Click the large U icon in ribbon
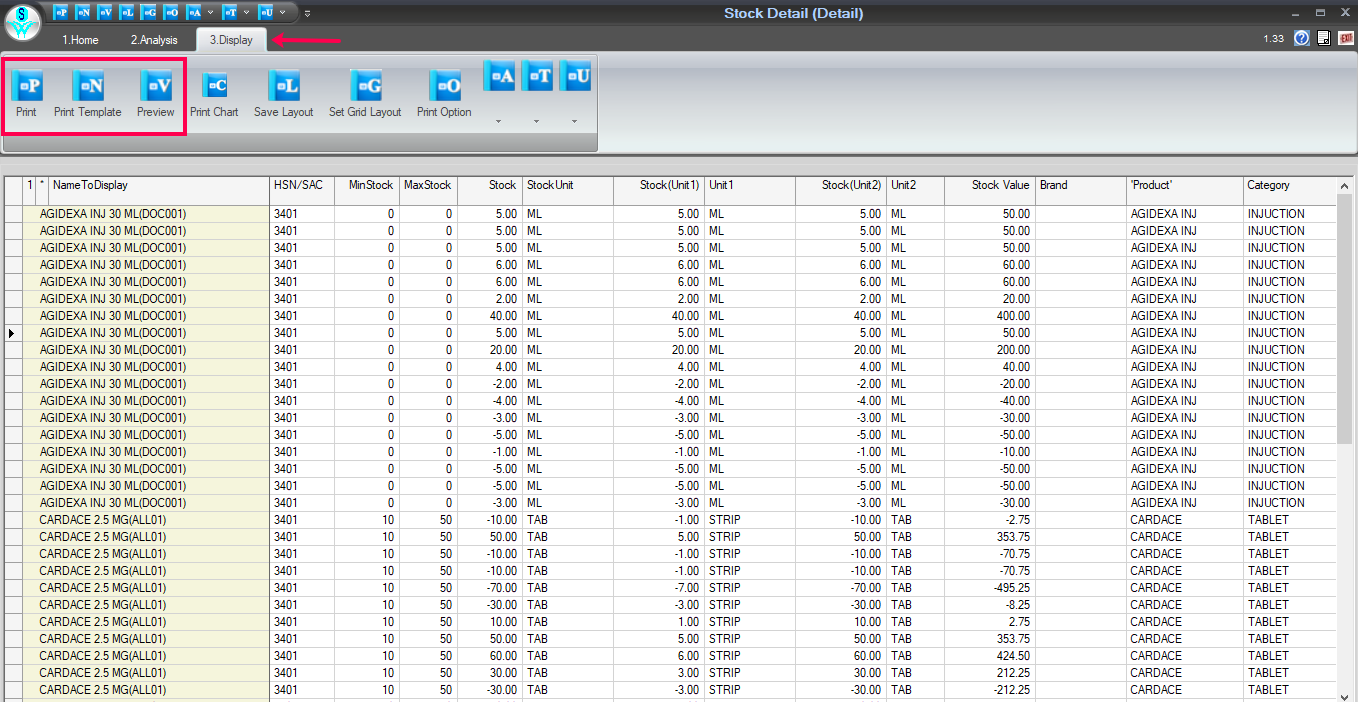 575,76
